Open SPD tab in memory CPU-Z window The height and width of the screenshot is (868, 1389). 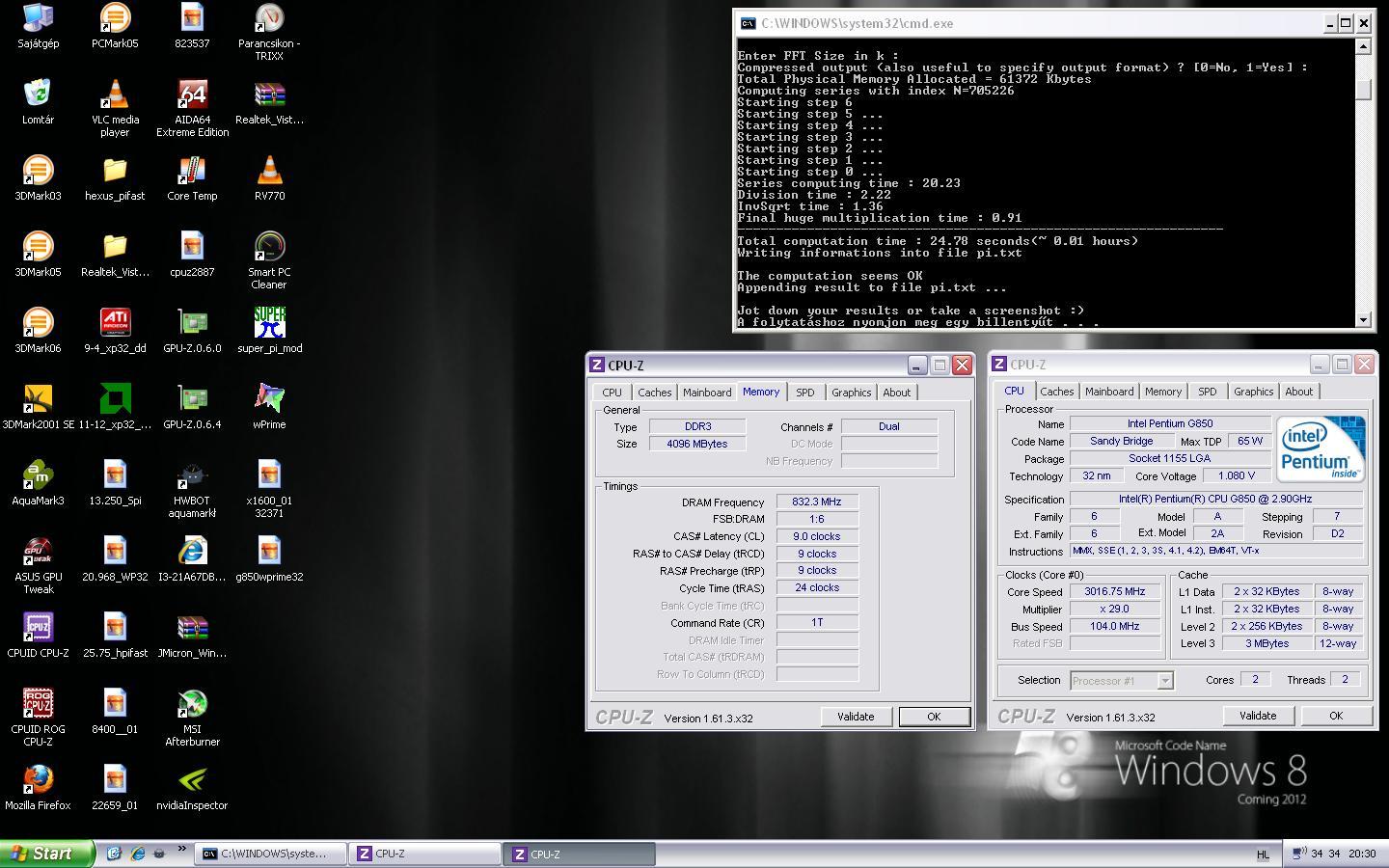[804, 393]
